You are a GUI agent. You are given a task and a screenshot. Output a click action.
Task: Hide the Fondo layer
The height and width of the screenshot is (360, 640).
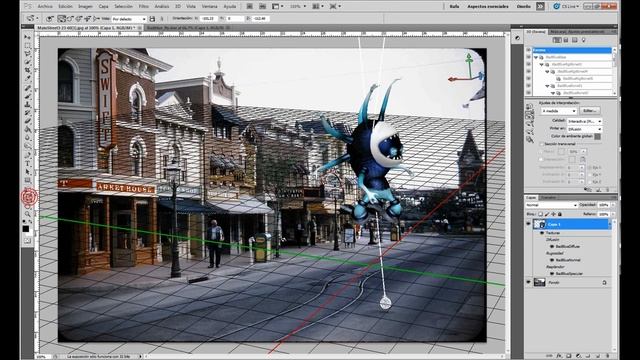[x=529, y=282]
